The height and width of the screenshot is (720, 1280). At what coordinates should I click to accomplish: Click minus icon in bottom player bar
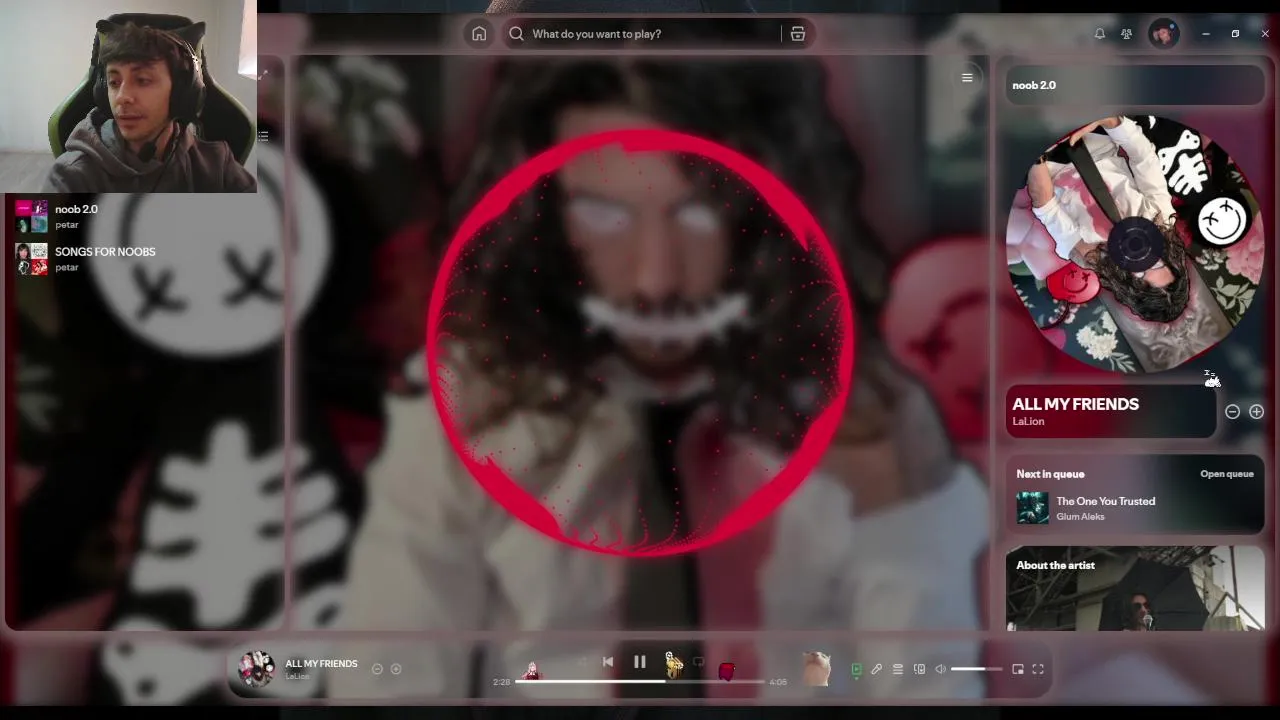[377, 669]
